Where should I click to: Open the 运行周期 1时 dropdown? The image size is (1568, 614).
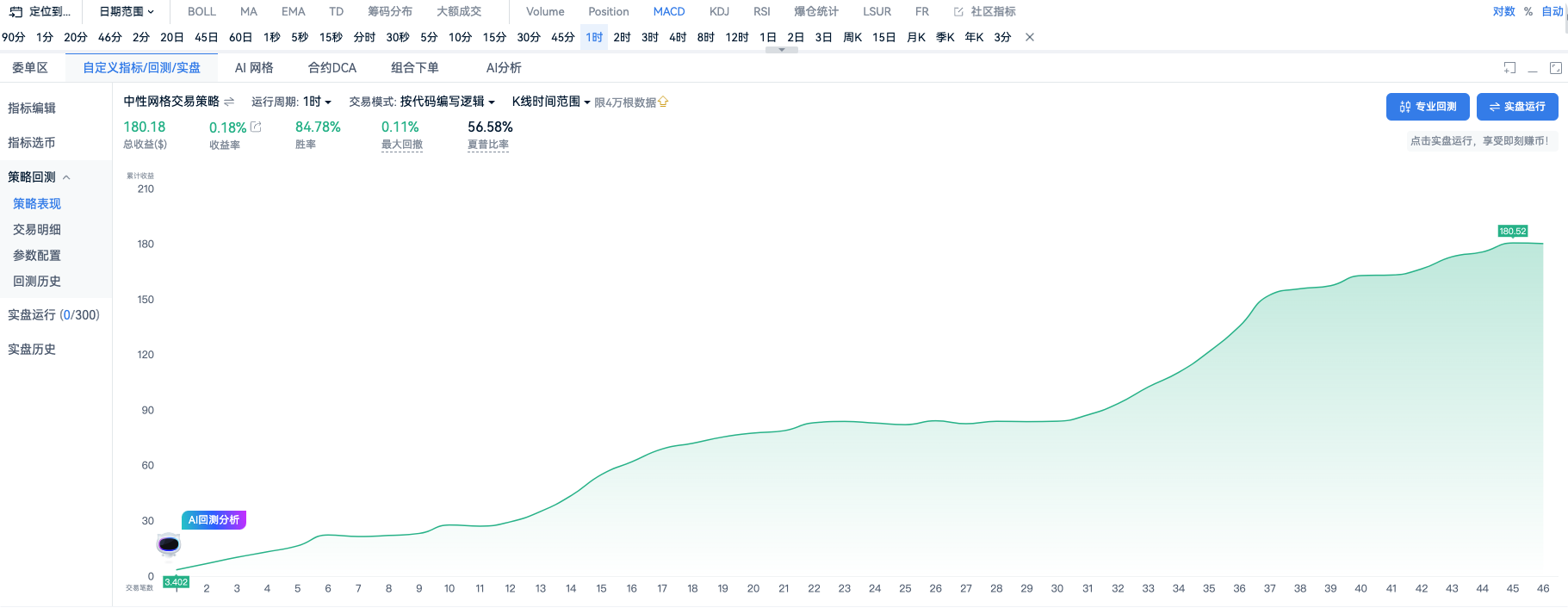(x=317, y=102)
